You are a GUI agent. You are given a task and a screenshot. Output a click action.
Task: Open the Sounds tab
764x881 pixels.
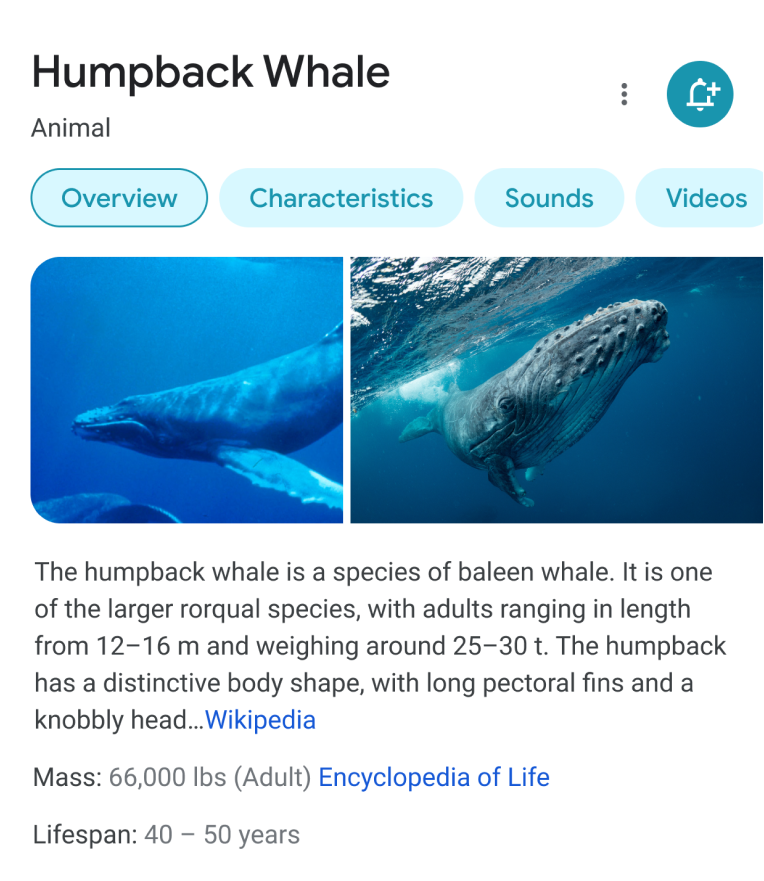tap(549, 198)
